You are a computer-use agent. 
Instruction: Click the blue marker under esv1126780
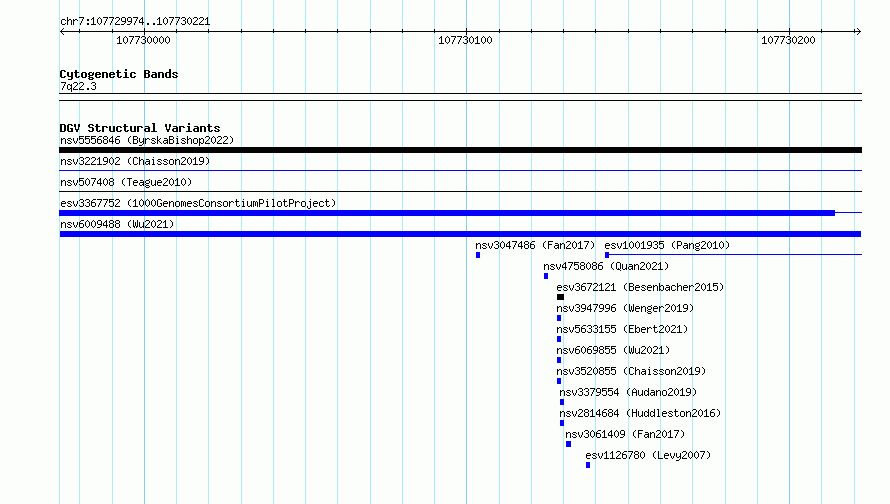click(588, 465)
